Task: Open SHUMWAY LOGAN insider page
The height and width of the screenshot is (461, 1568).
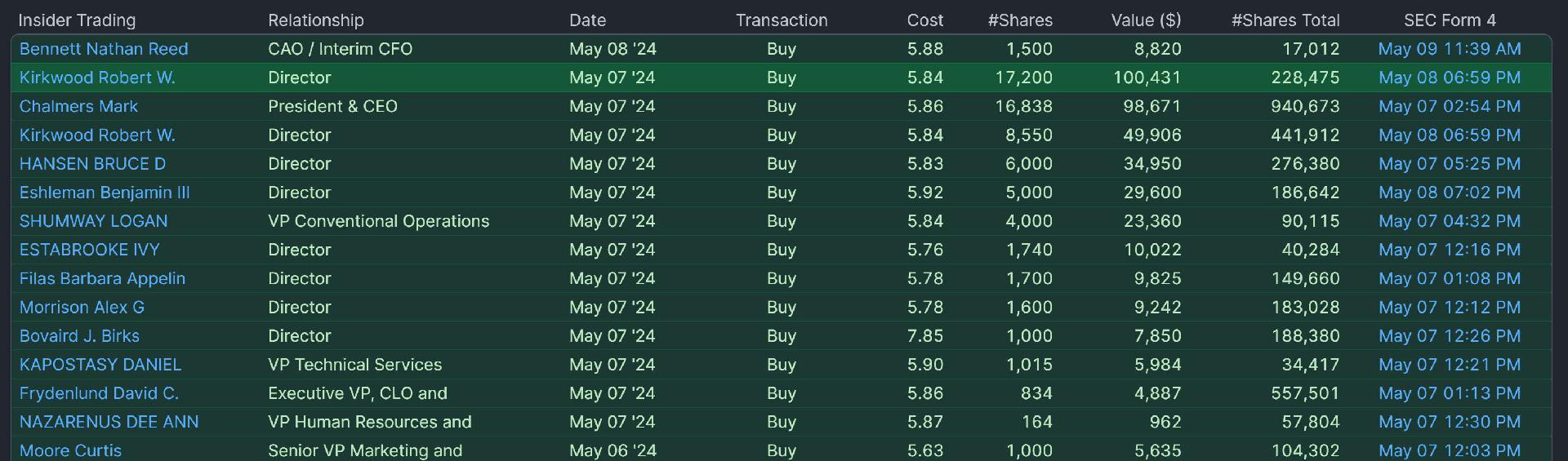Action: 93,221
